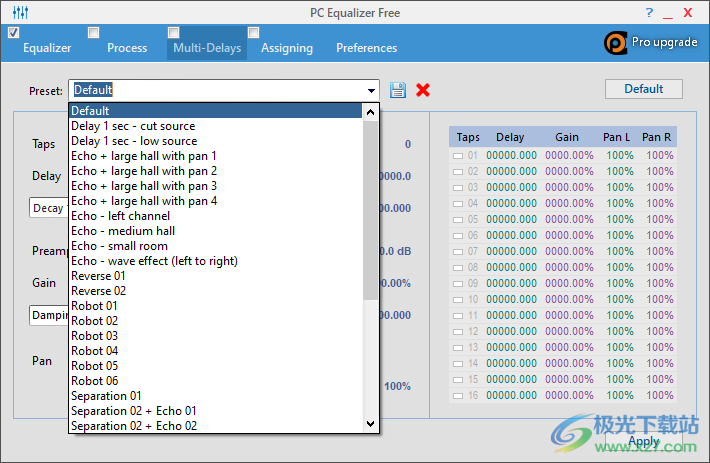This screenshot has width=710, height=463.
Task: Enable tap 08 checkbox in taps table
Action: [458, 268]
